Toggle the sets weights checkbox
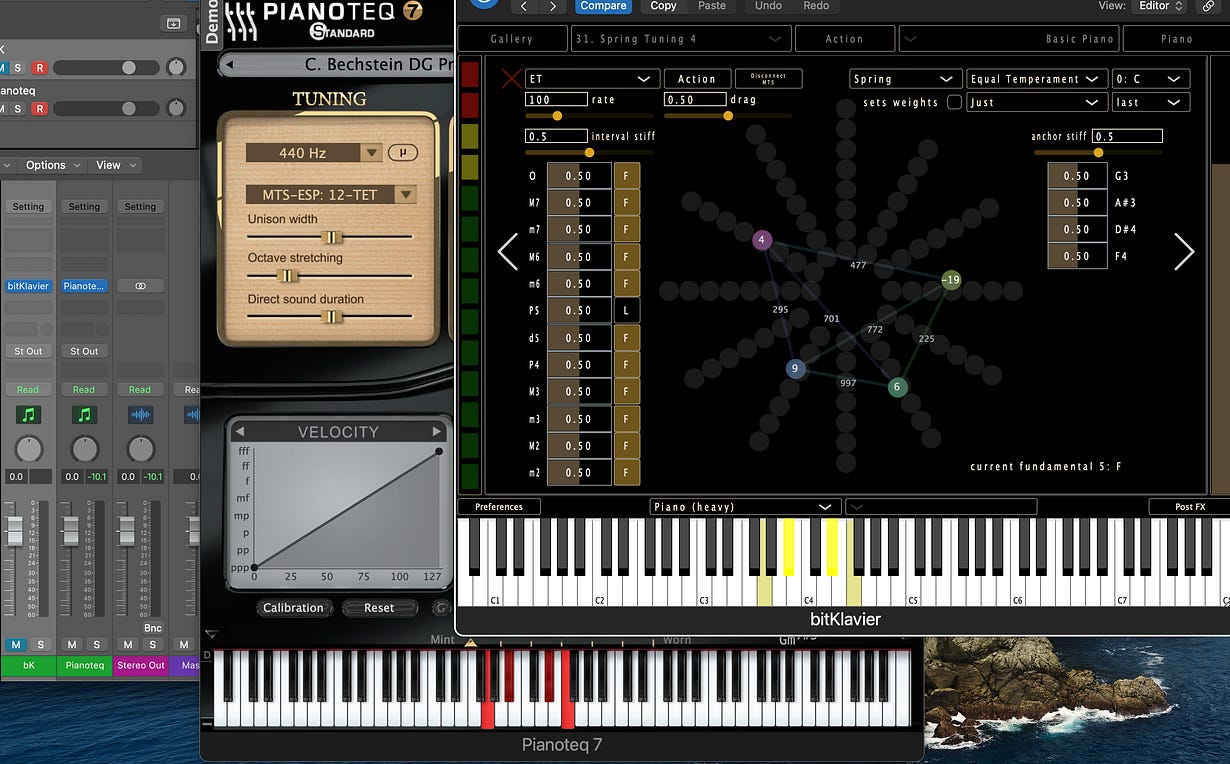 point(954,102)
